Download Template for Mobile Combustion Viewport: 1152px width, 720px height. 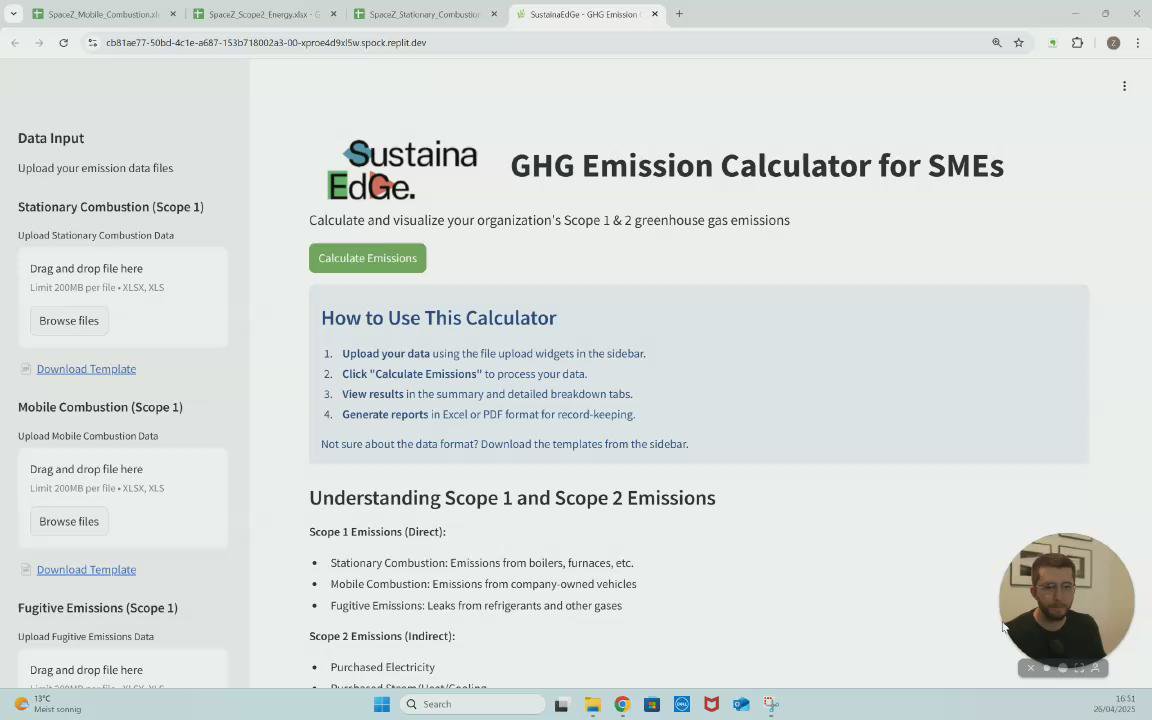coord(86,569)
